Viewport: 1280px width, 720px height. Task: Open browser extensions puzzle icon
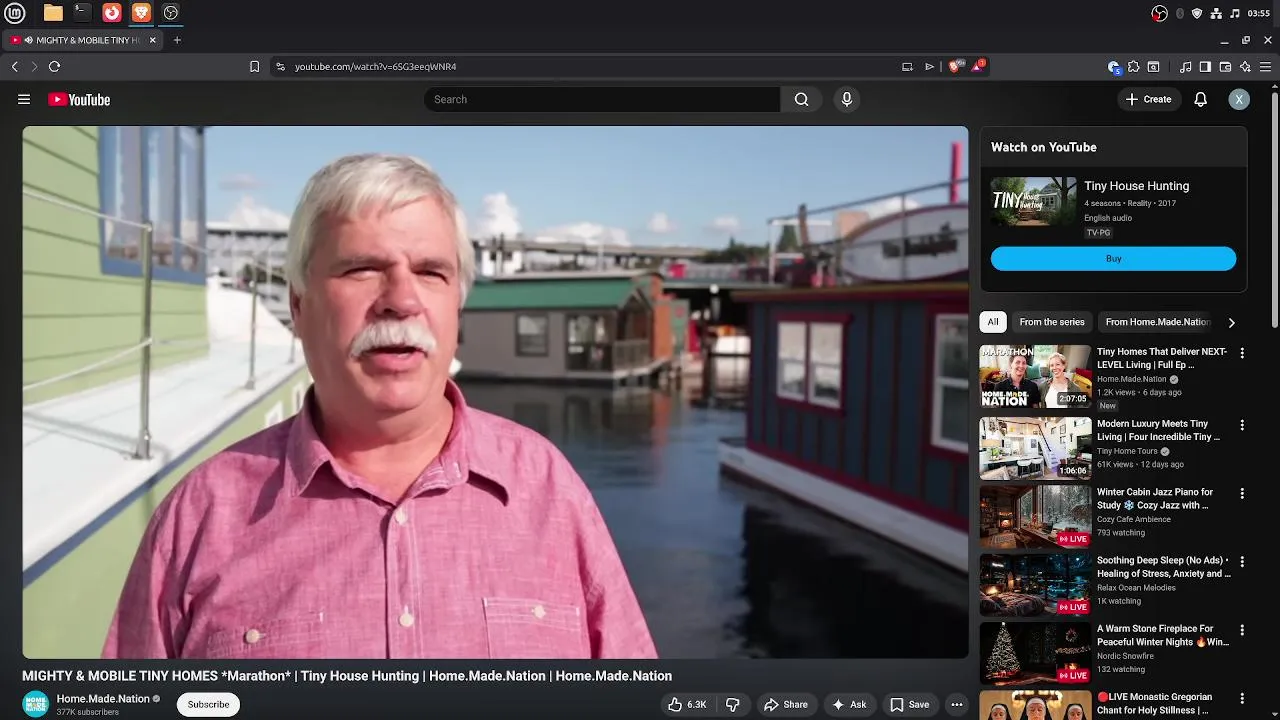point(1133,67)
